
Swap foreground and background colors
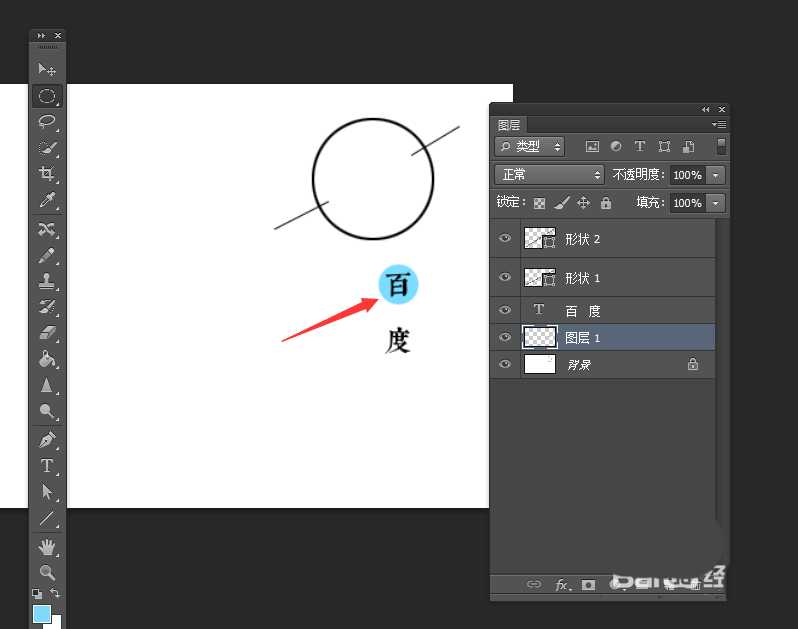[55, 593]
